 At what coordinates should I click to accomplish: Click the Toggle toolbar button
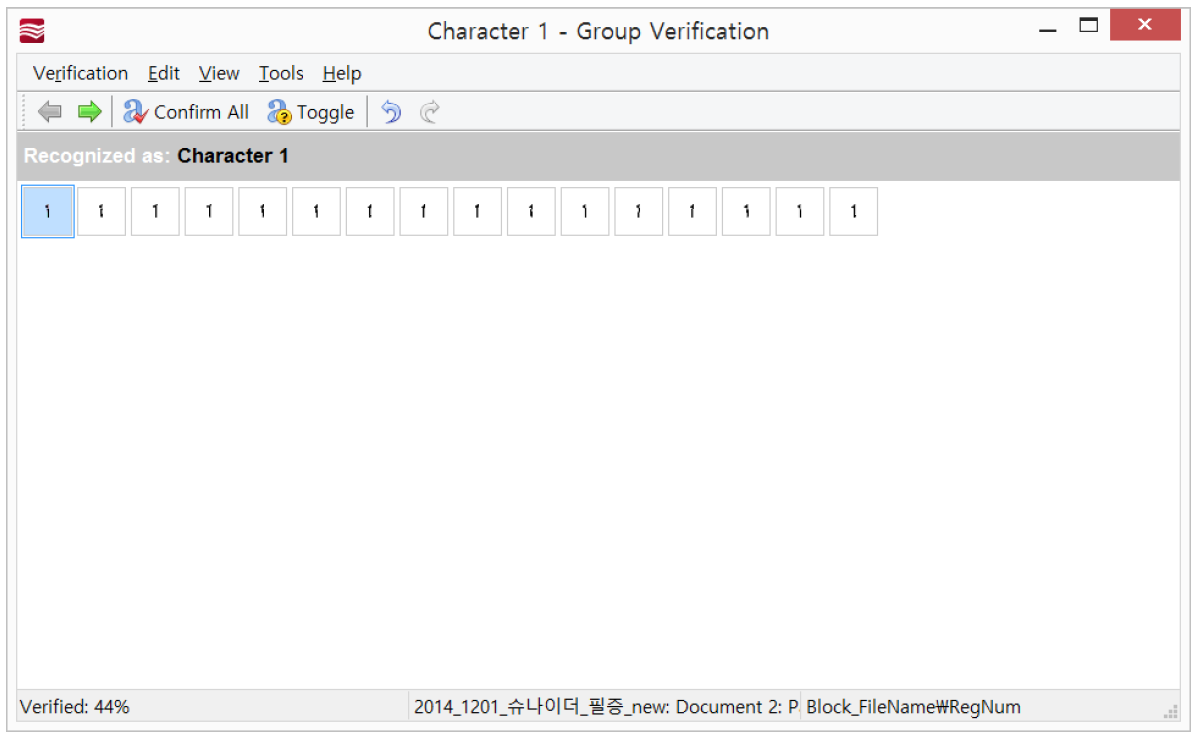(310, 112)
